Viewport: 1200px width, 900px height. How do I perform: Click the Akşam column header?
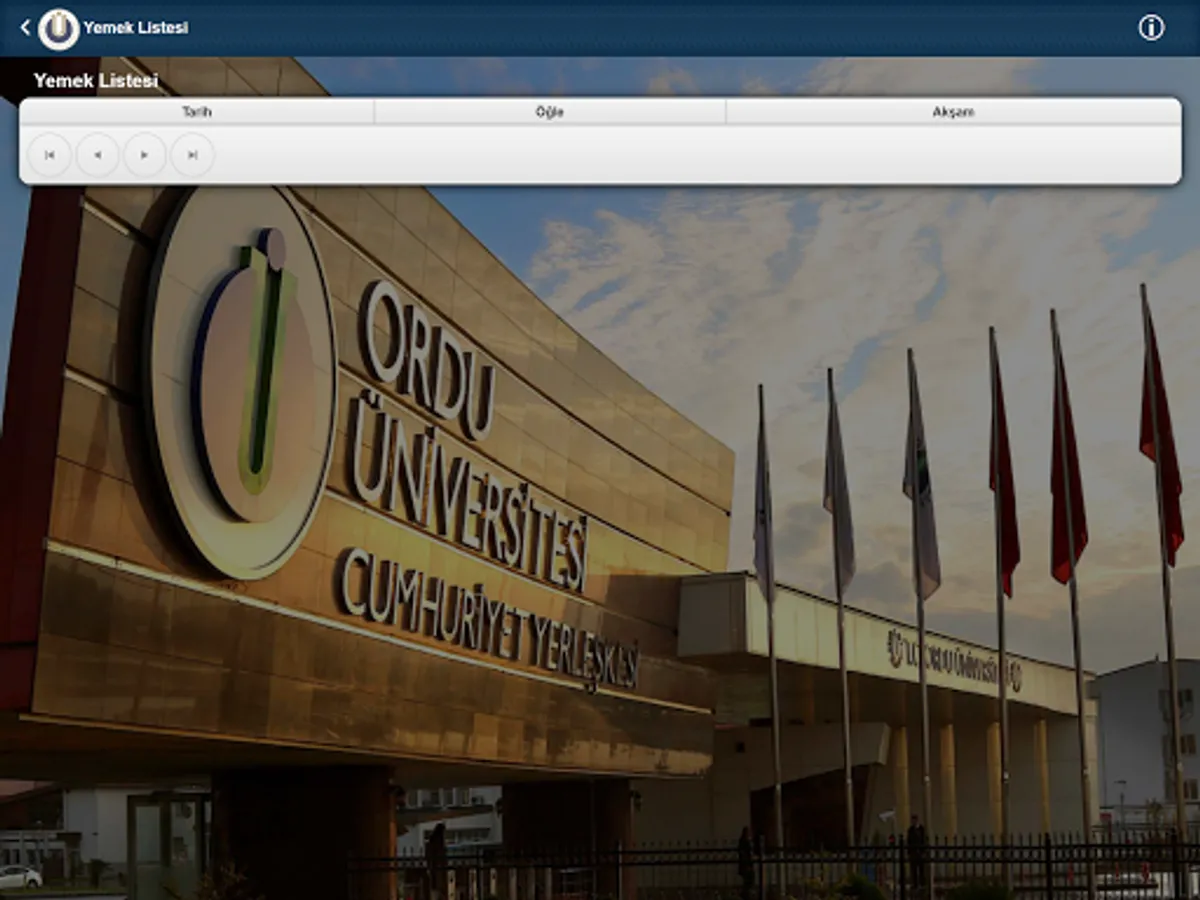coord(953,112)
